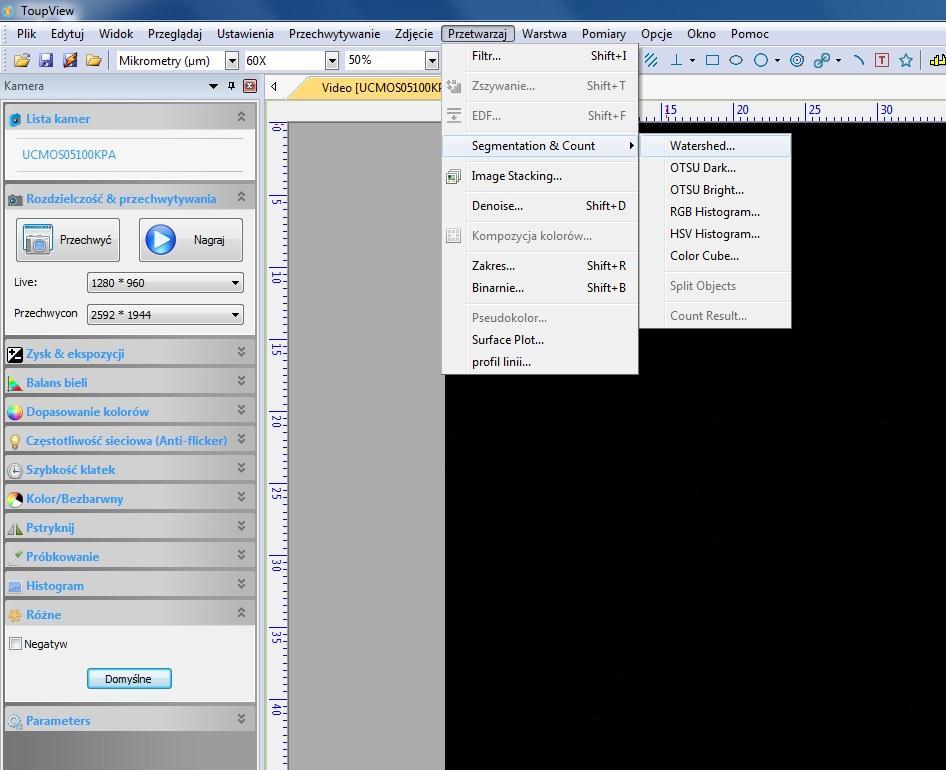Click the quick save lightning icon
This screenshot has height=770, width=946.
pyautogui.click(x=70, y=60)
